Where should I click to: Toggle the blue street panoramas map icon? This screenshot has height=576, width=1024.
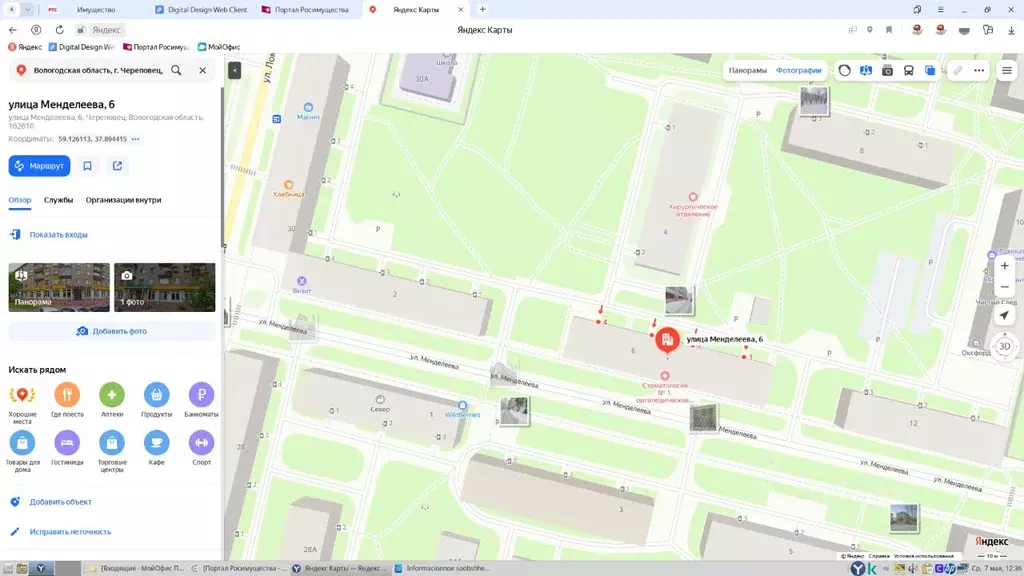(866, 71)
